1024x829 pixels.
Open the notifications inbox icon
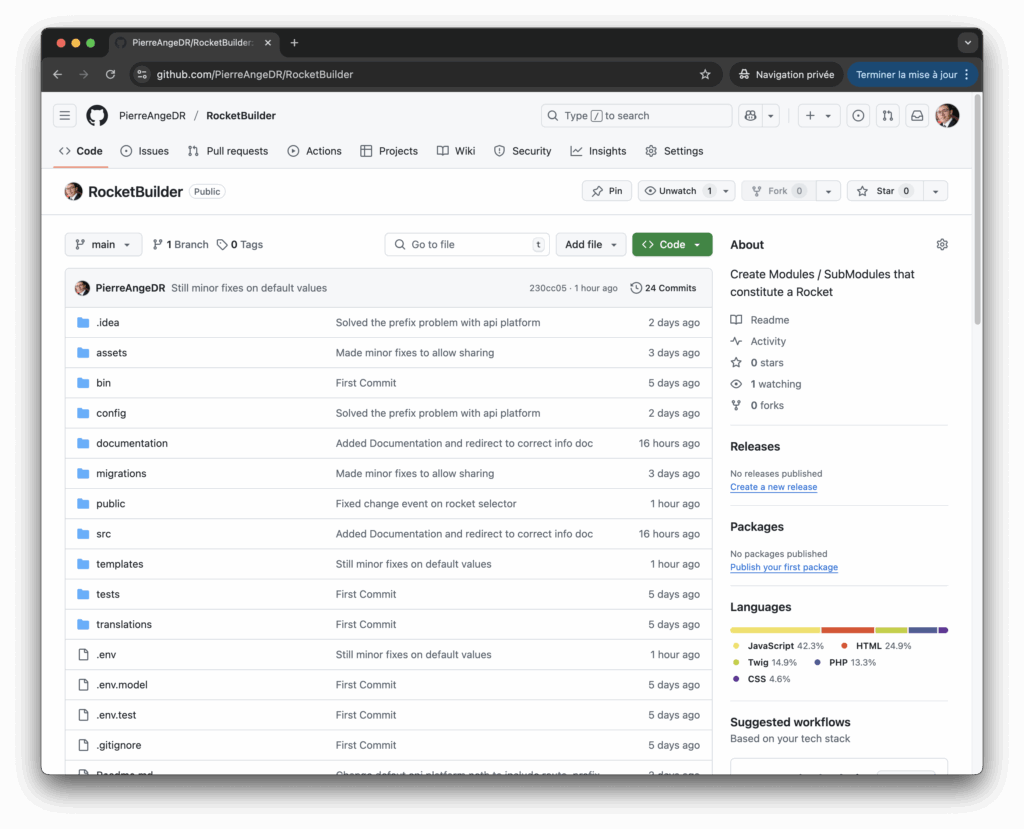coord(917,116)
